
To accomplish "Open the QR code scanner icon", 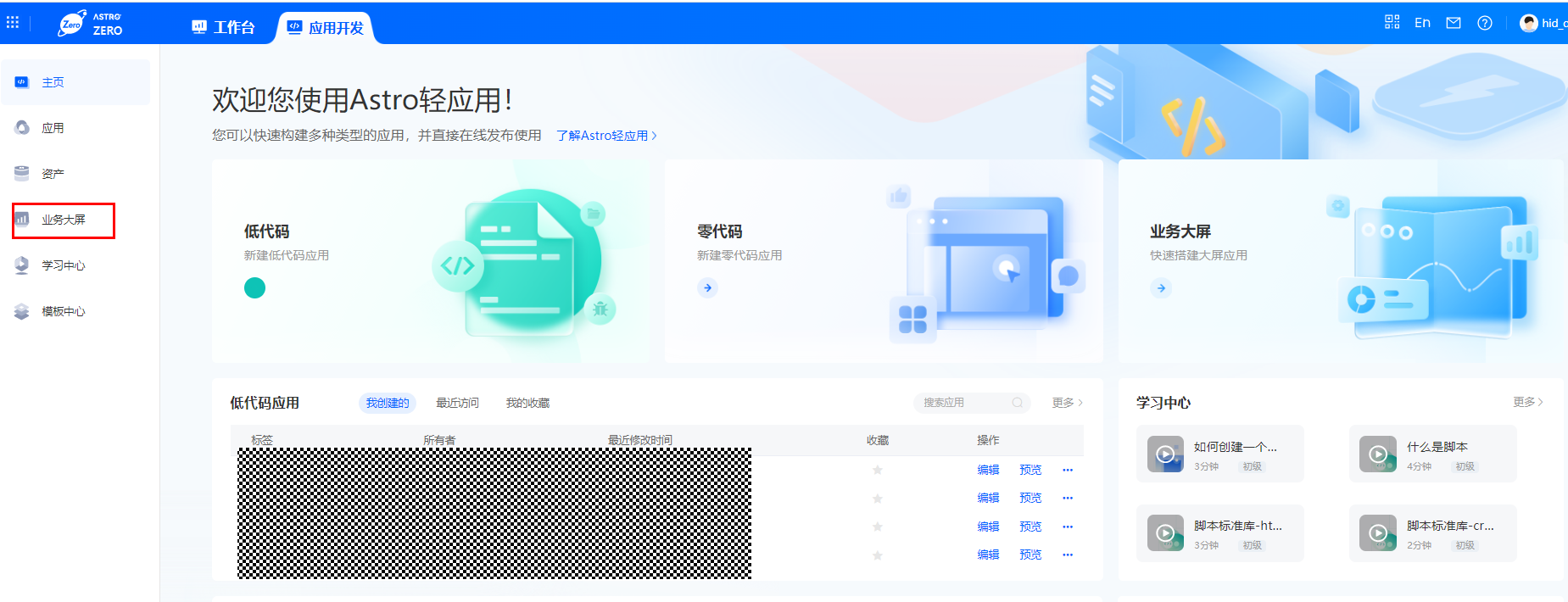I will (1392, 23).
